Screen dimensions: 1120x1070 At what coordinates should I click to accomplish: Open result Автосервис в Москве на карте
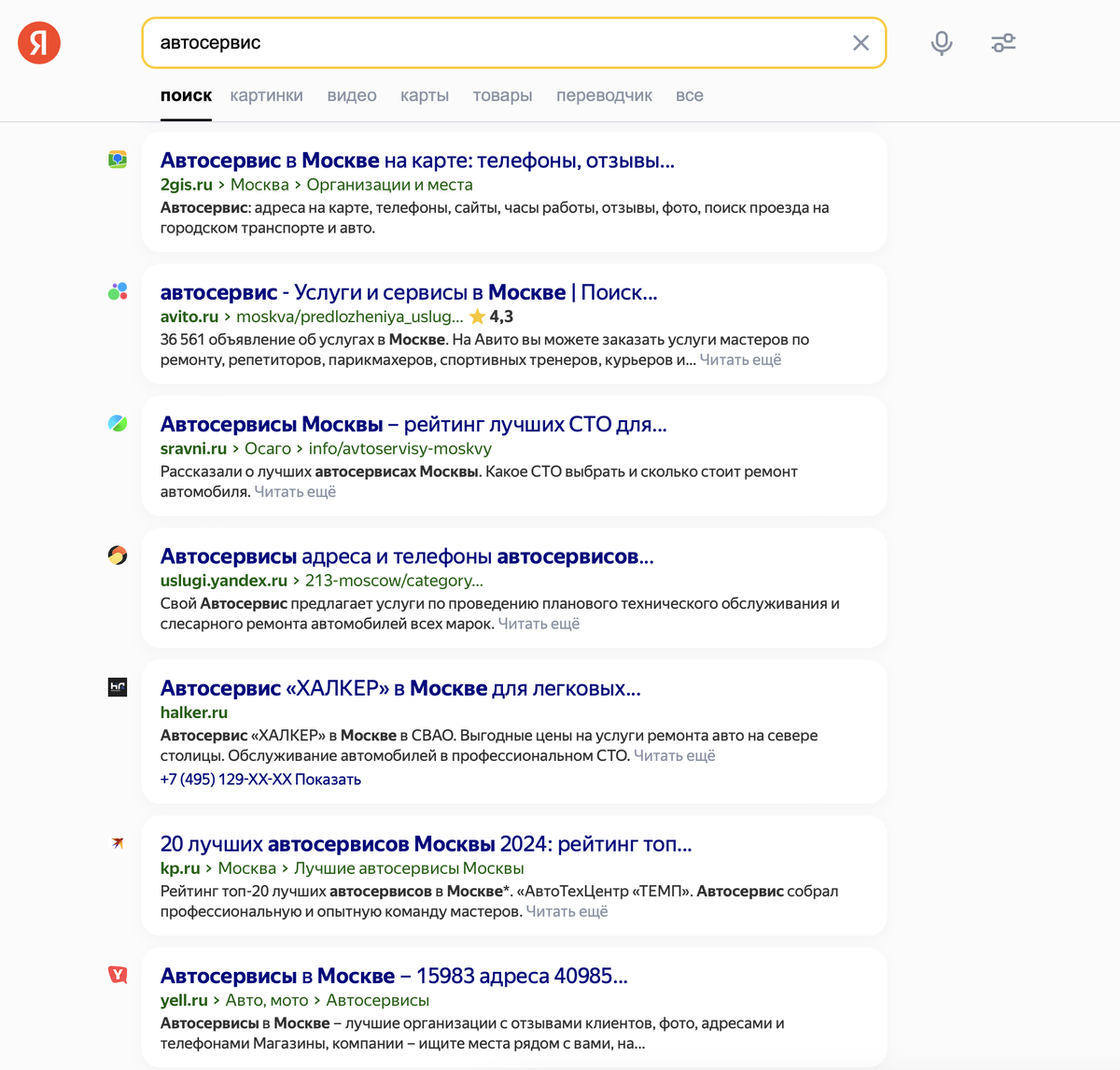417,161
